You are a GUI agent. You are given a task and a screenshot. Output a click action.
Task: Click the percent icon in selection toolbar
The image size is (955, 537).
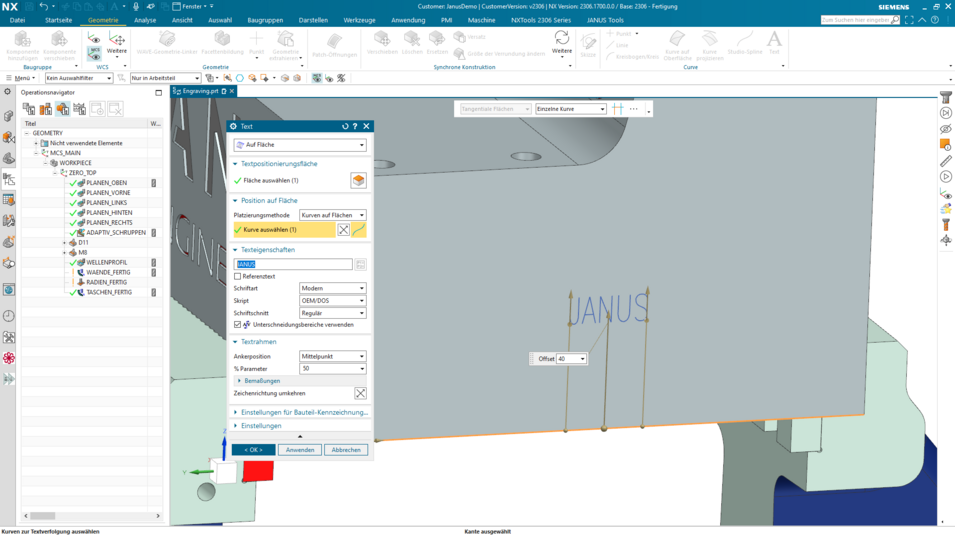pos(341,78)
